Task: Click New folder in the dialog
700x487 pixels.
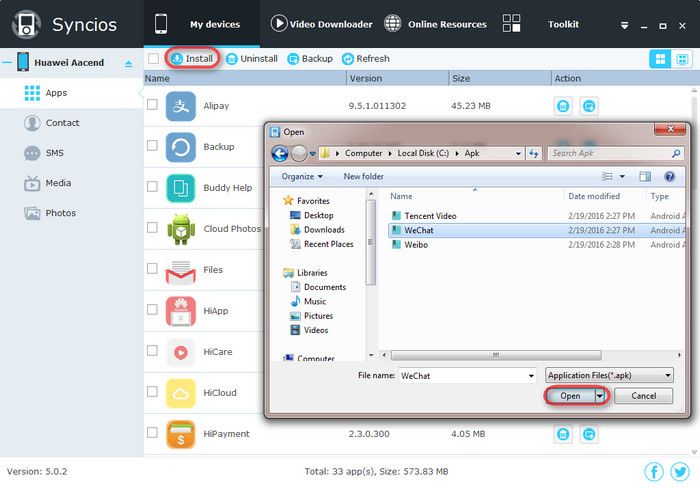Action: [363, 177]
